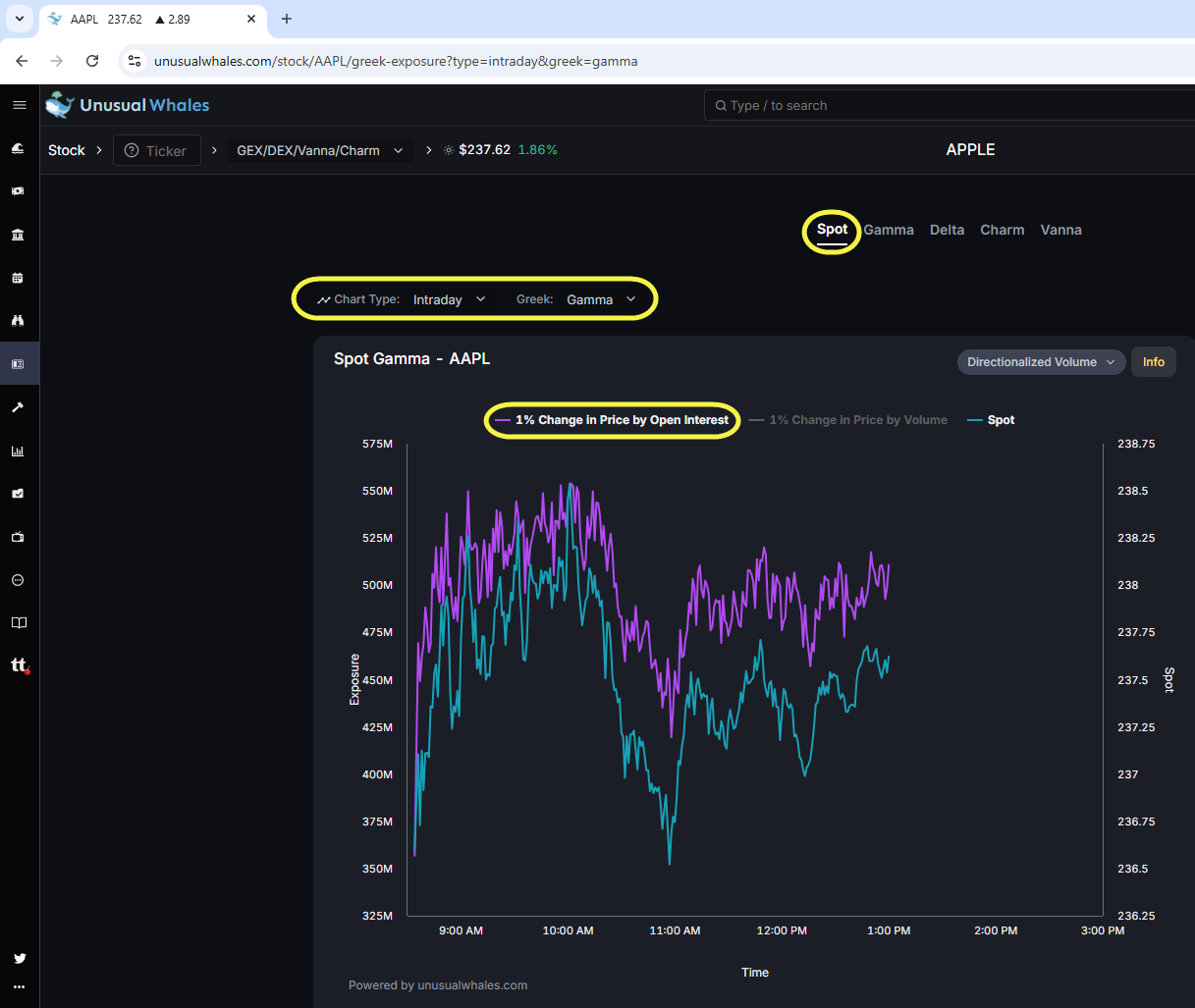1195x1008 pixels.
Task: Toggle '1% Change in Price by Open Interest' series
Action: pos(612,420)
